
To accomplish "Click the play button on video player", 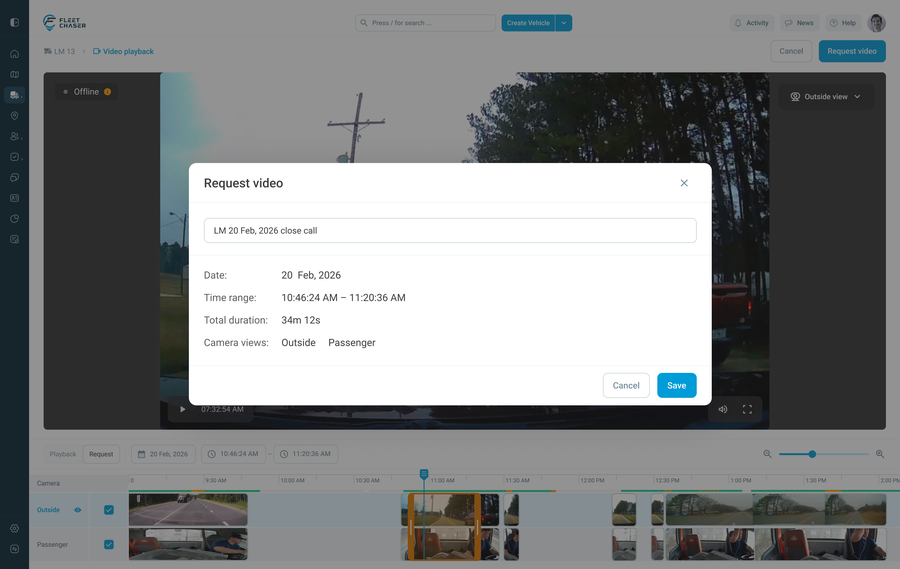I will [182, 409].
